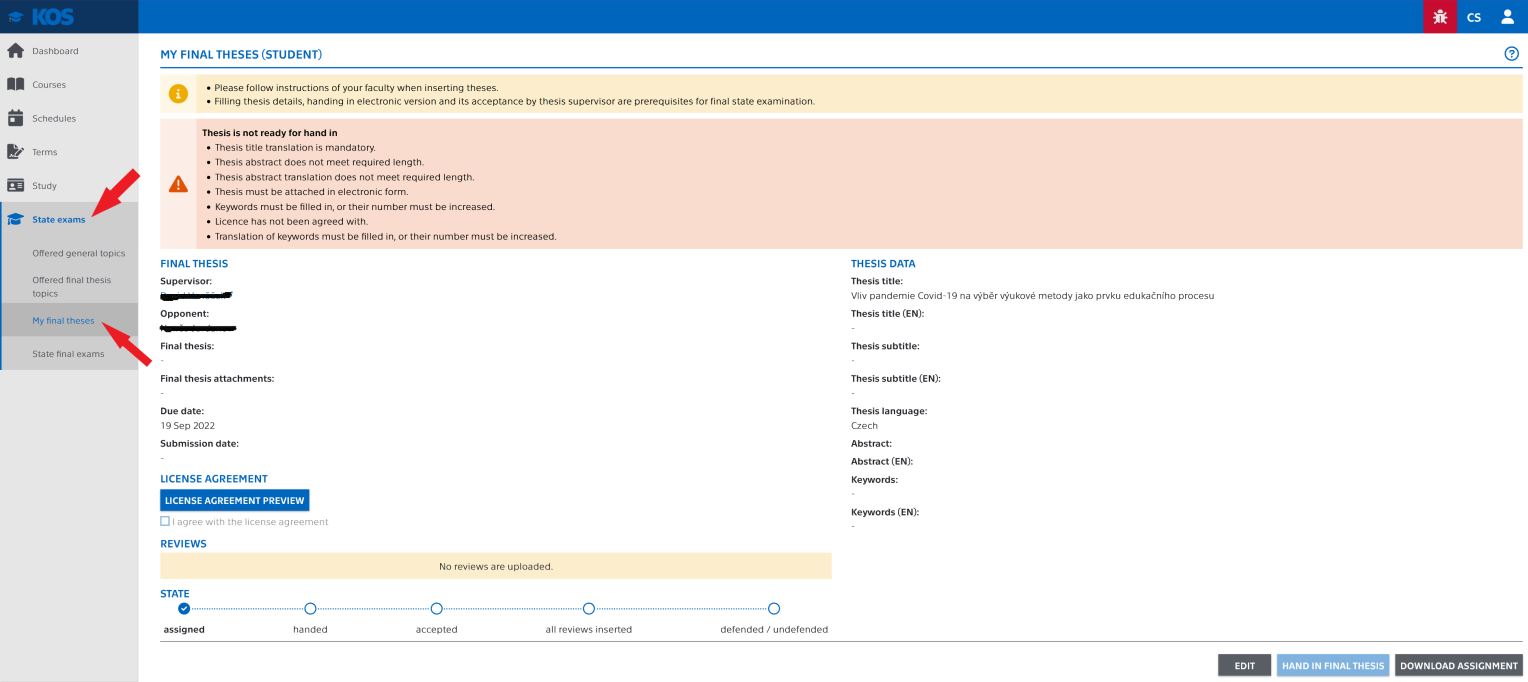Click 'all reviews inserted' state step circle
This screenshot has height=682, width=1528.
click(589, 608)
